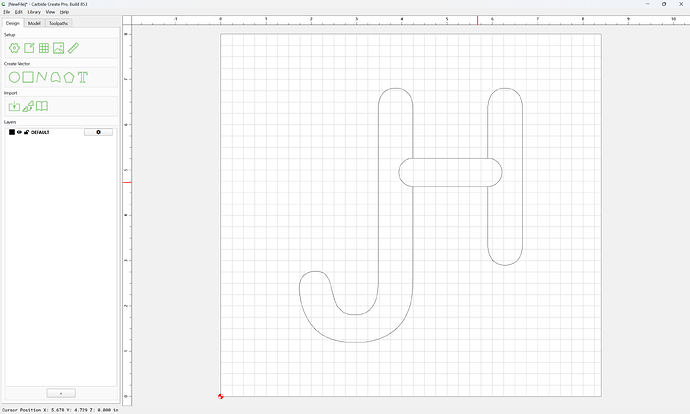
Task: Open the View menu
Action: click(50, 12)
